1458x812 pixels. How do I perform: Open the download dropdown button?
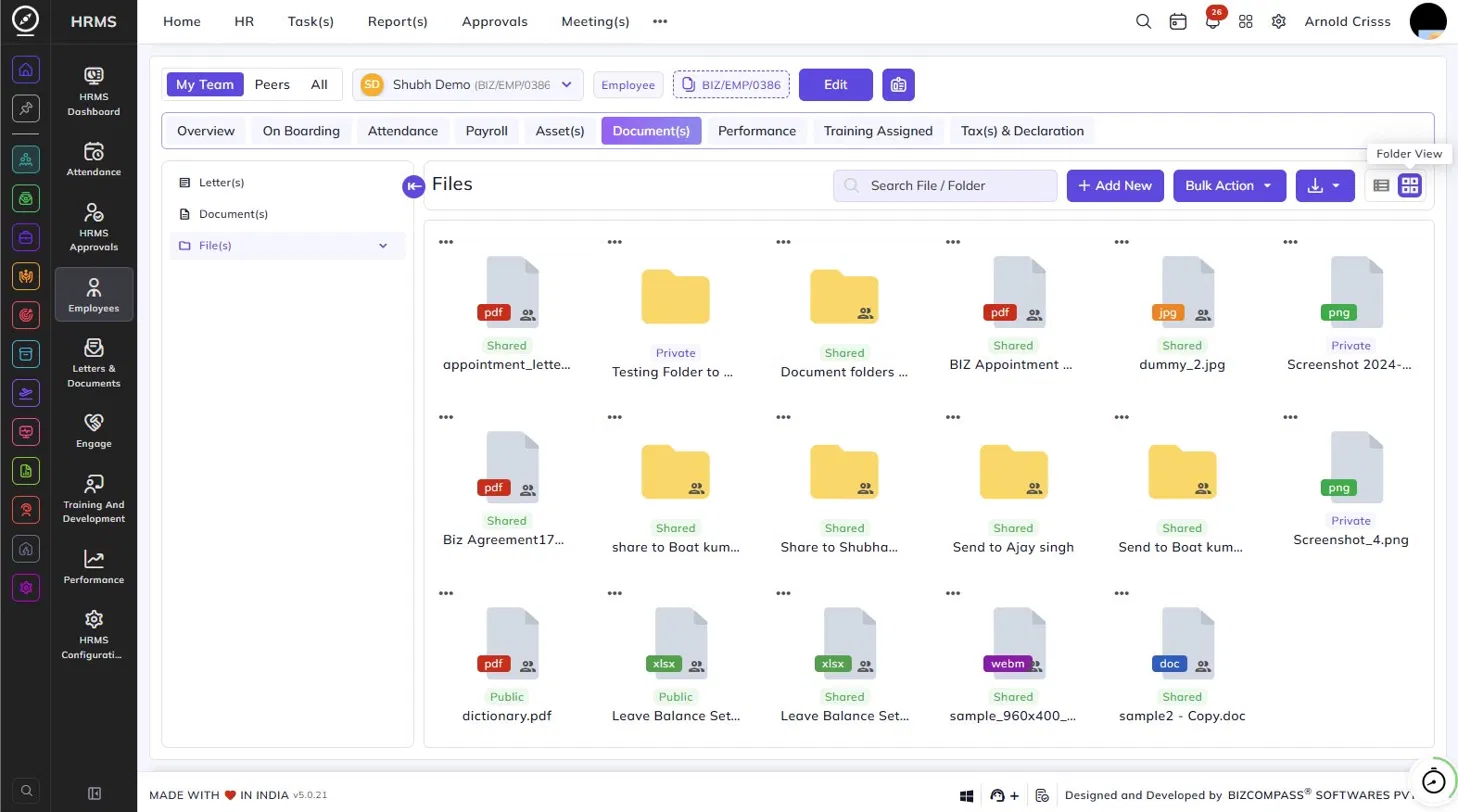click(x=1325, y=186)
